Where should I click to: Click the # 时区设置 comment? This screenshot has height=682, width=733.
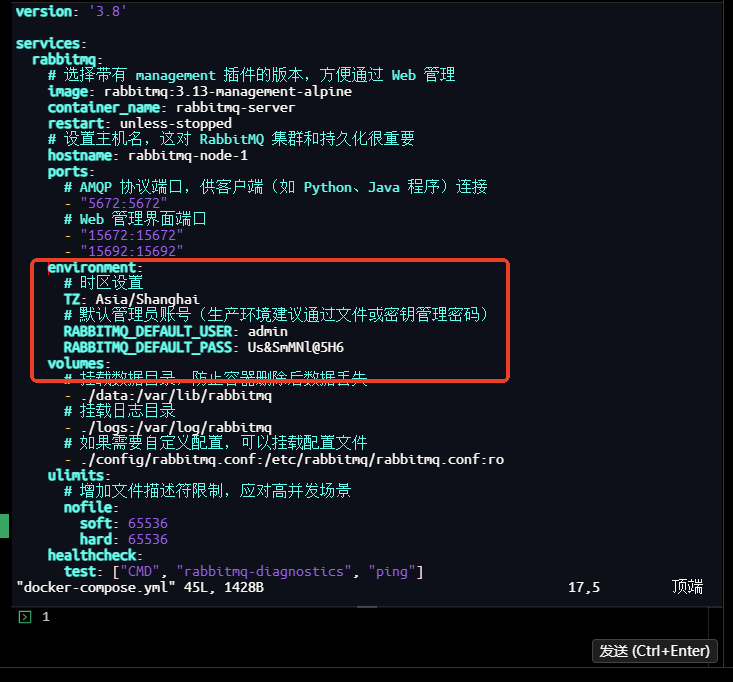[103, 283]
